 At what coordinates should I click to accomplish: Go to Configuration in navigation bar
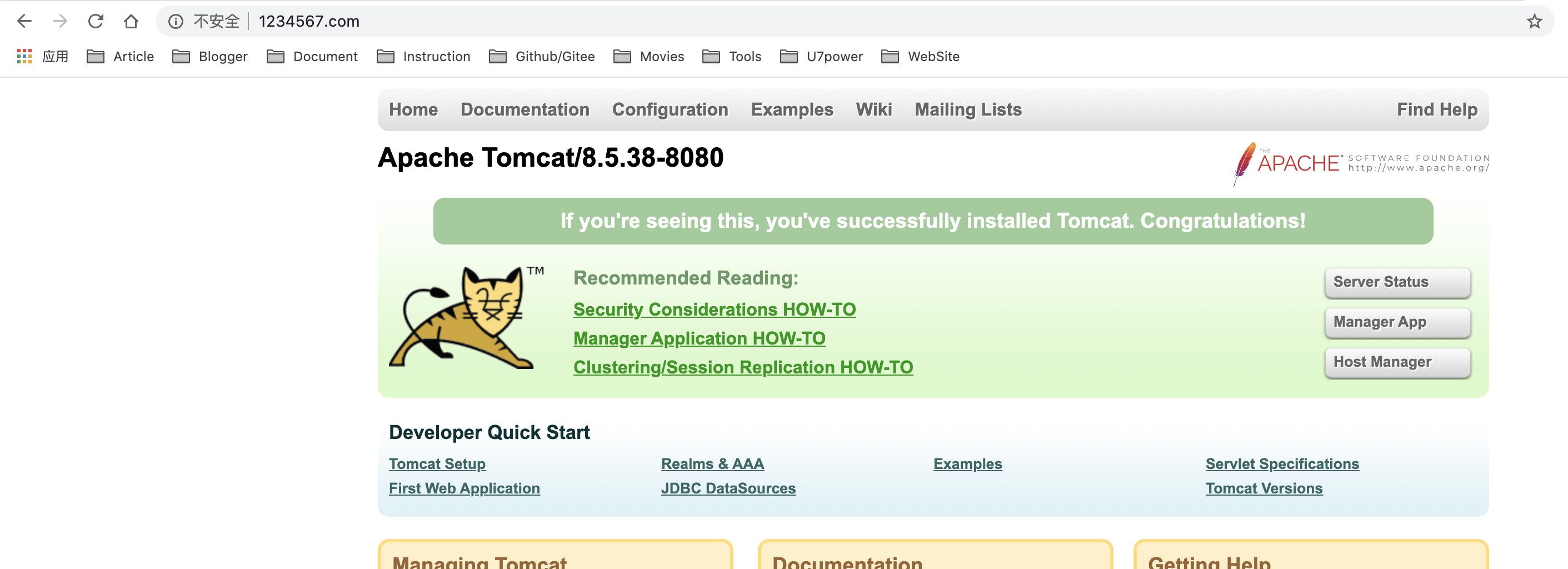point(670,109)
